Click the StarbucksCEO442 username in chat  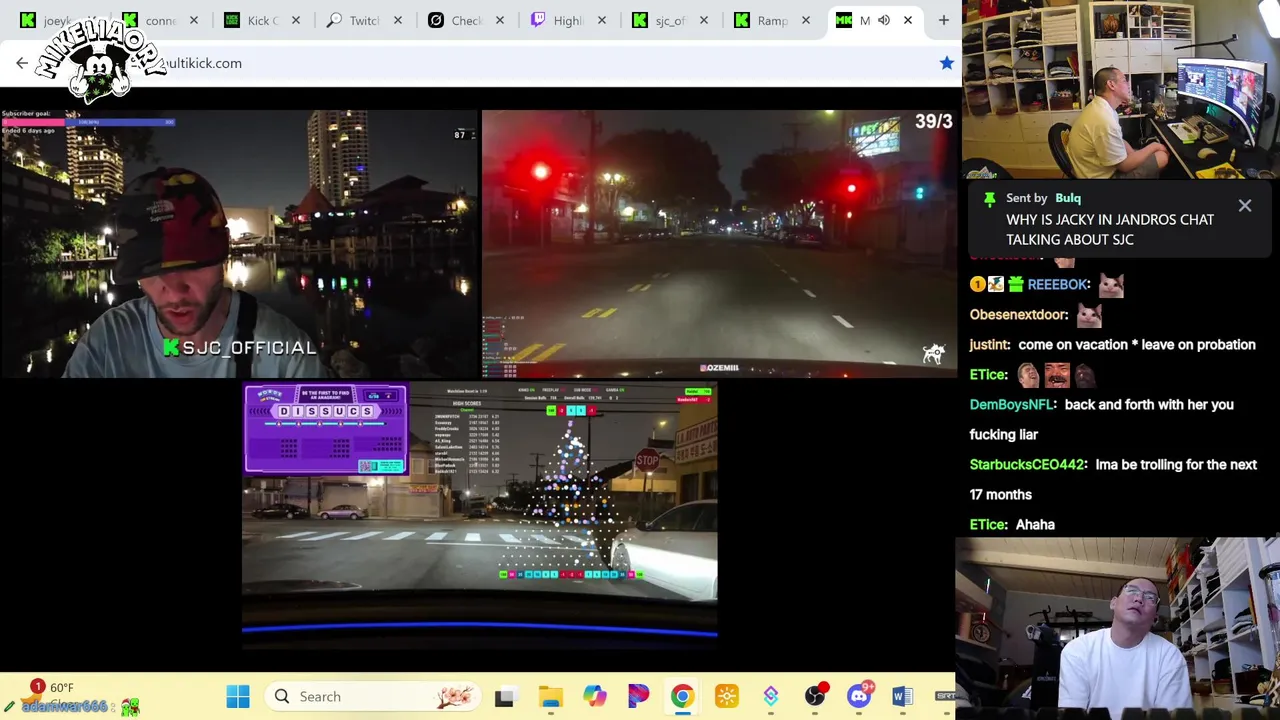[1027, 465]
